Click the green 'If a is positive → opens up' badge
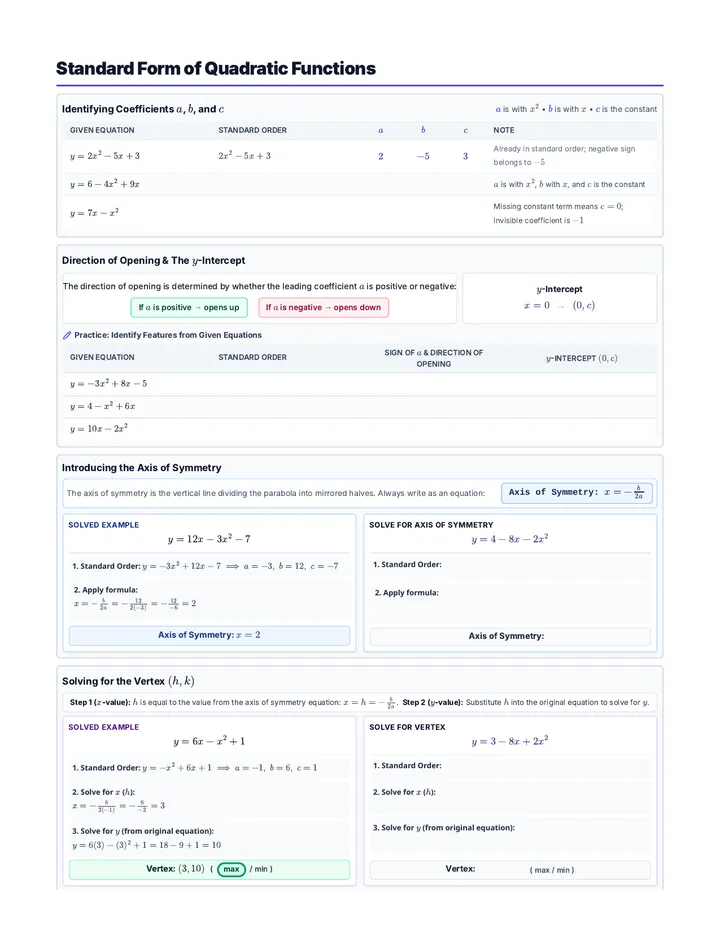720x932 pixels. point(188,307)
